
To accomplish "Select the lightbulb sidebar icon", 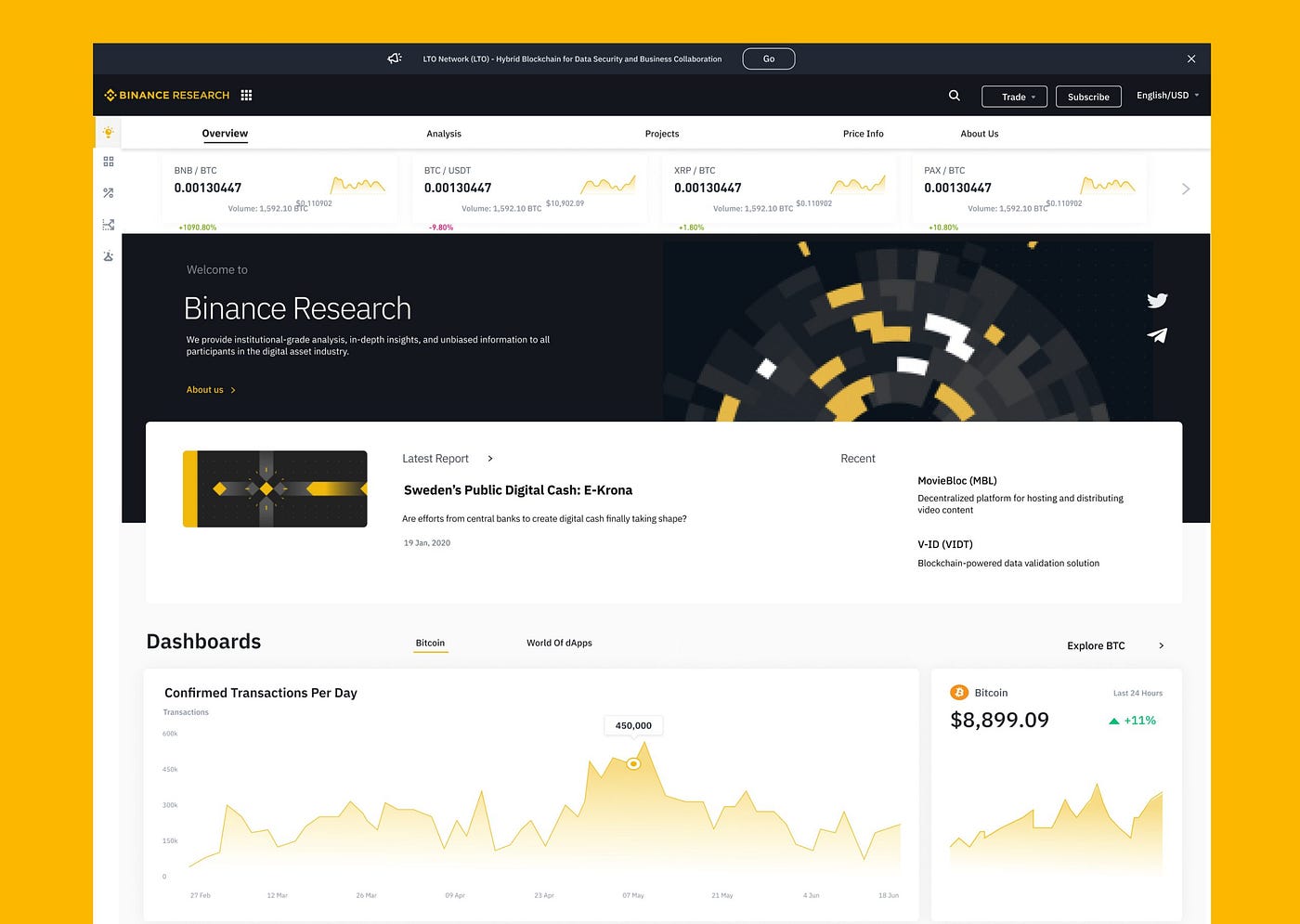I will point(109,132).
